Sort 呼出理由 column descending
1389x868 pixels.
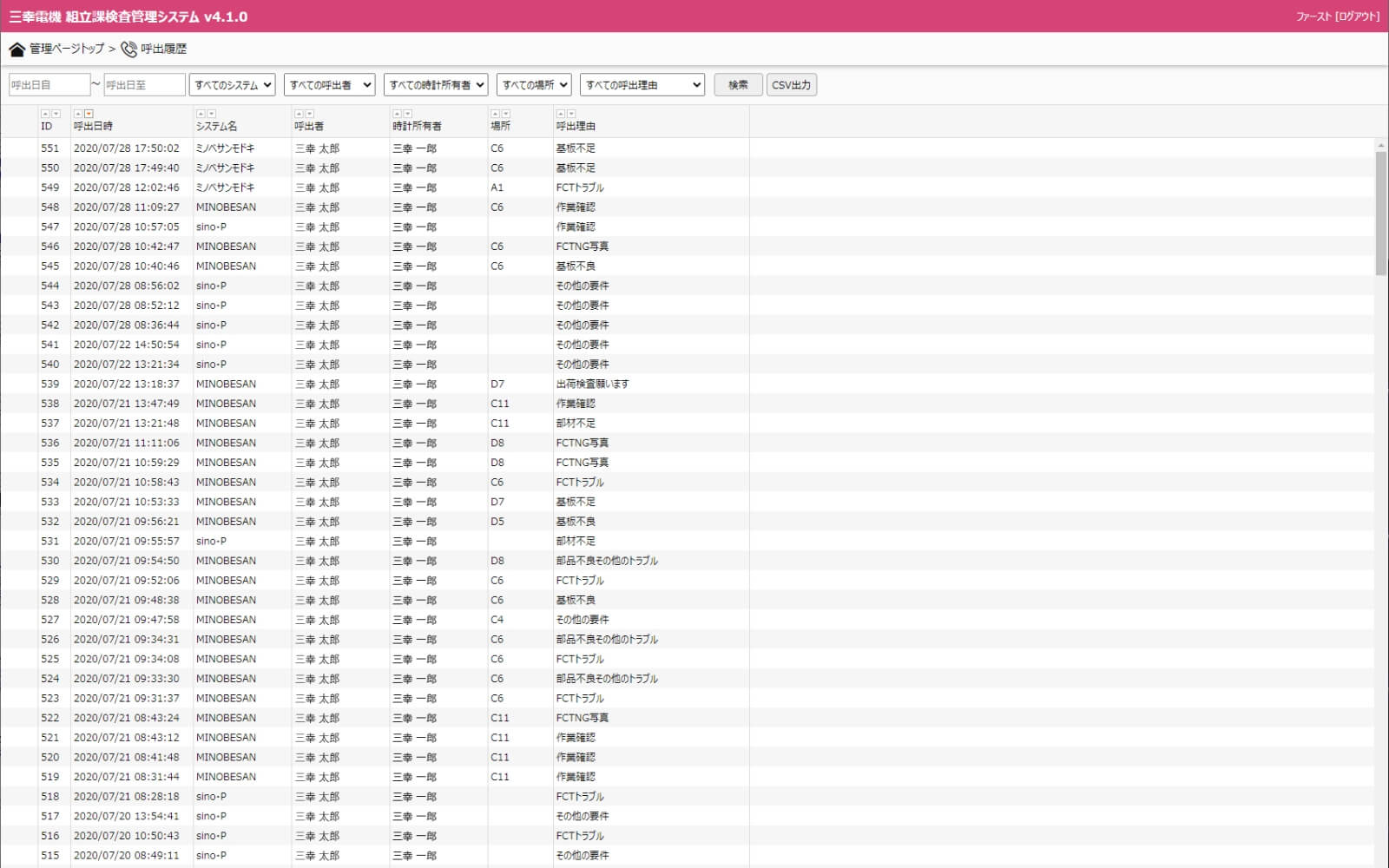[571, 114]
